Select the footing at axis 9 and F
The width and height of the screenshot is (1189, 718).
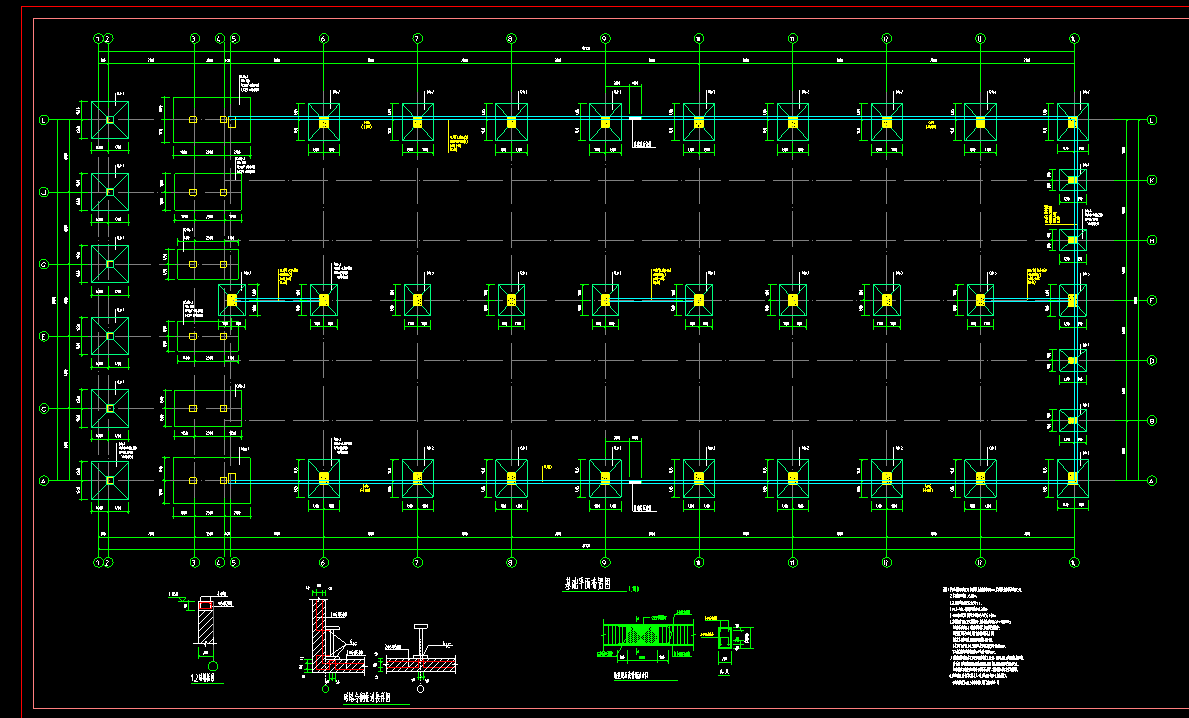tap(604, 299)
